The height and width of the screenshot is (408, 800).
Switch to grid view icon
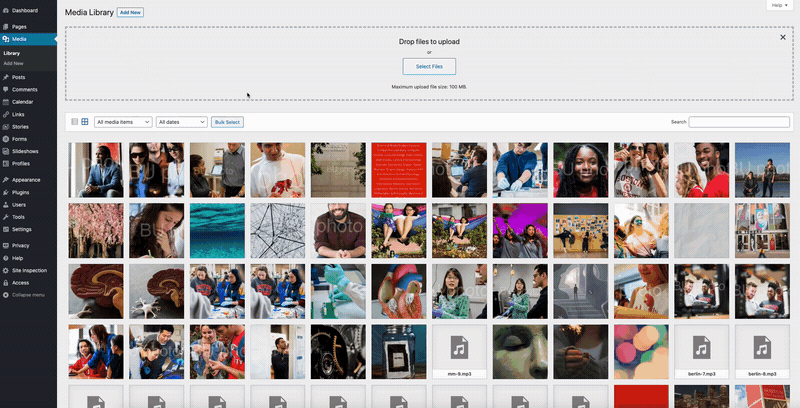pos(85,122)
